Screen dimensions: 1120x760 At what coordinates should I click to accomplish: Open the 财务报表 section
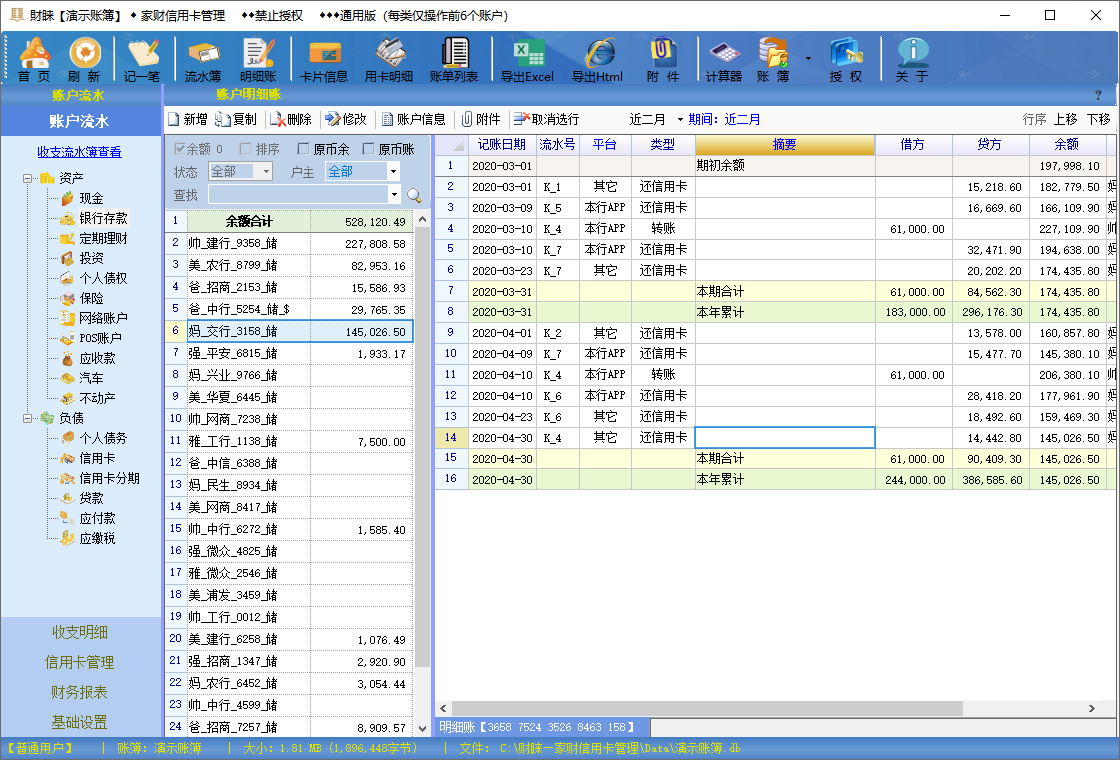point(78,692)
